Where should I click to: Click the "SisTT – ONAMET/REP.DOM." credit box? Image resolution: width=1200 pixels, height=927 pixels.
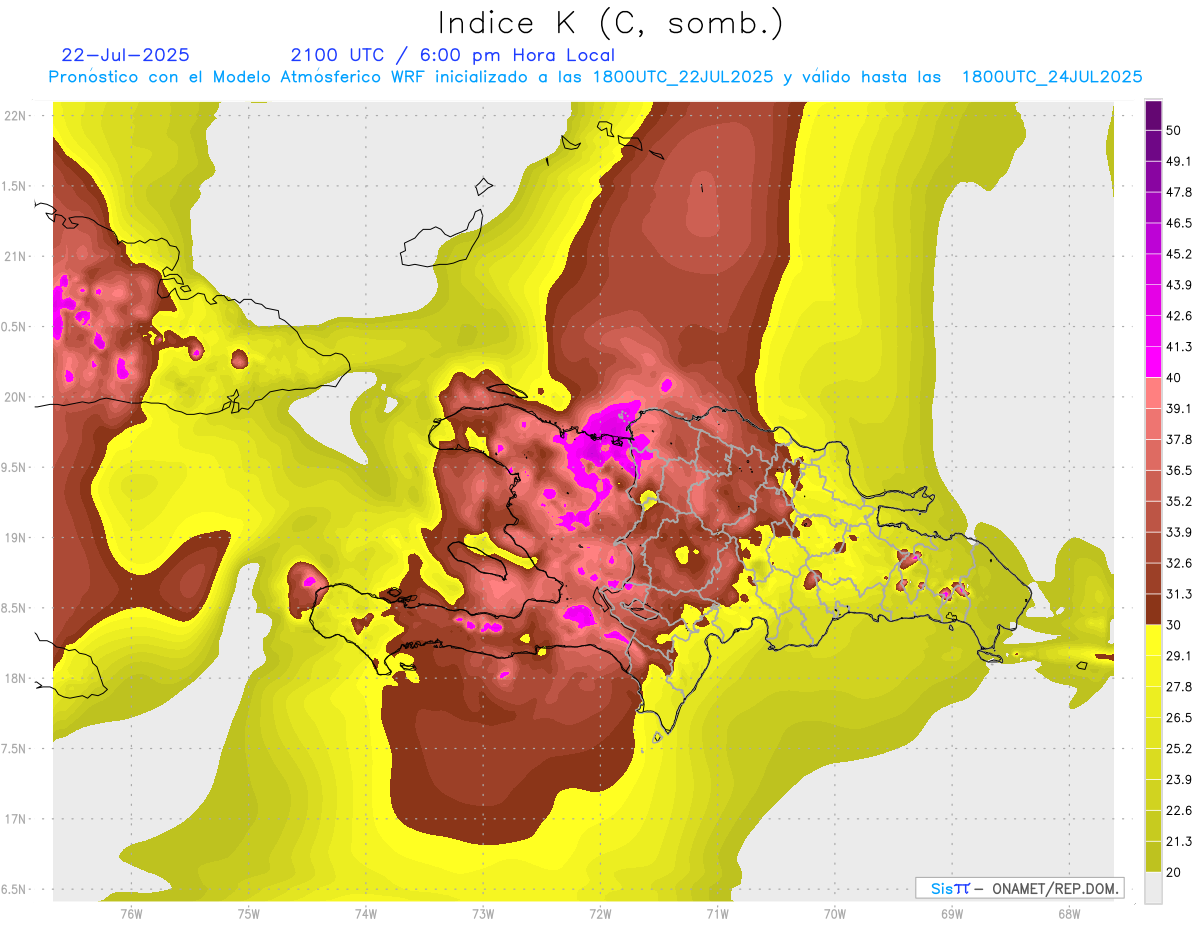click(x=1019, y=888)
